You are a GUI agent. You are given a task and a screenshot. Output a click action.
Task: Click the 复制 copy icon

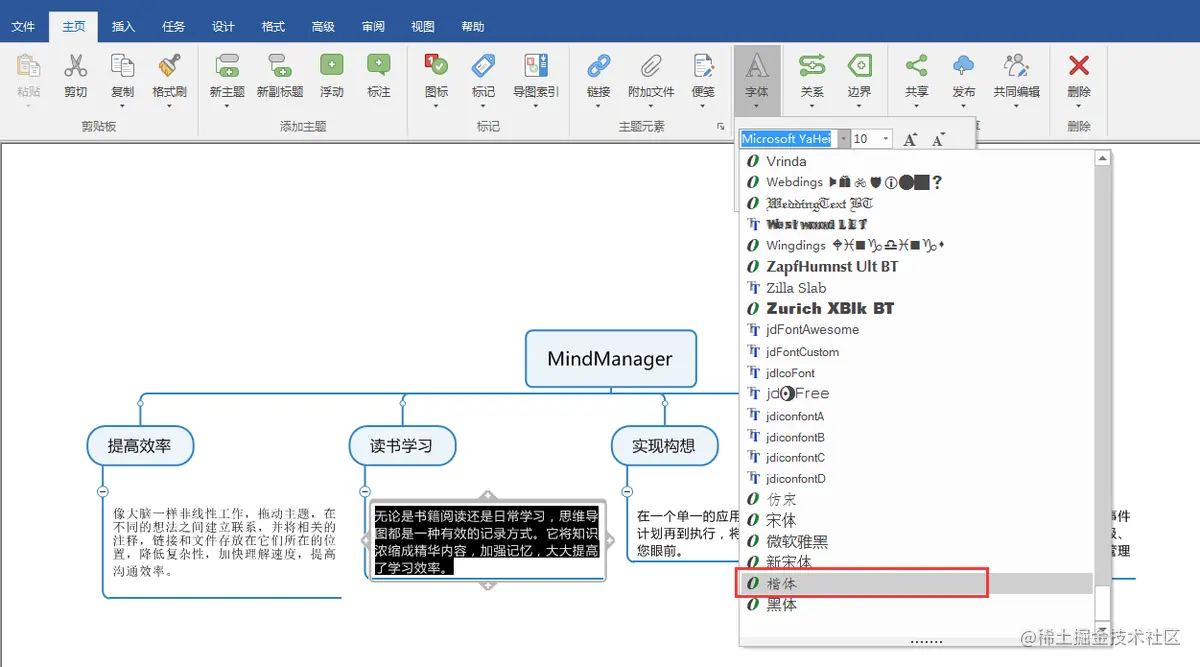(x=122, y=66)
